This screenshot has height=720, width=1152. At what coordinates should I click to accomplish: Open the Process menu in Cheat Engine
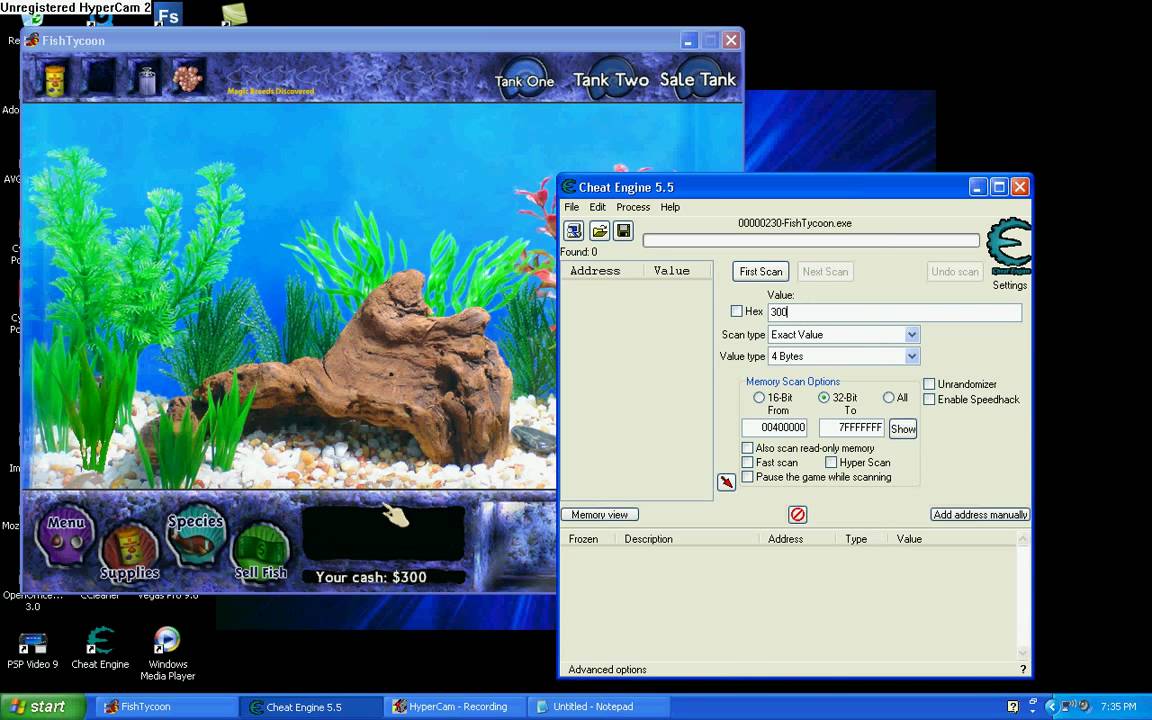633,207
